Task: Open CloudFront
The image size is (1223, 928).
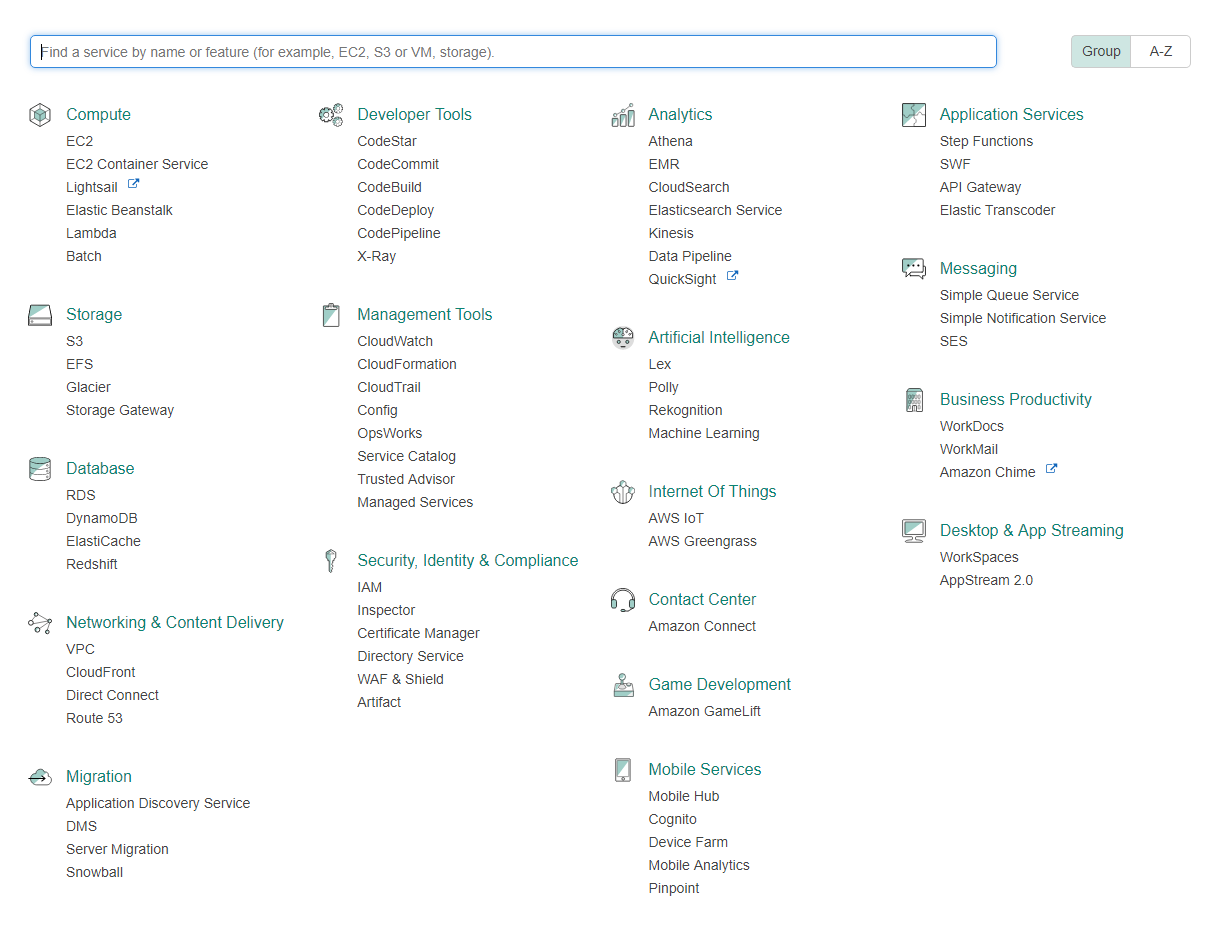Action: coord(101,673)
